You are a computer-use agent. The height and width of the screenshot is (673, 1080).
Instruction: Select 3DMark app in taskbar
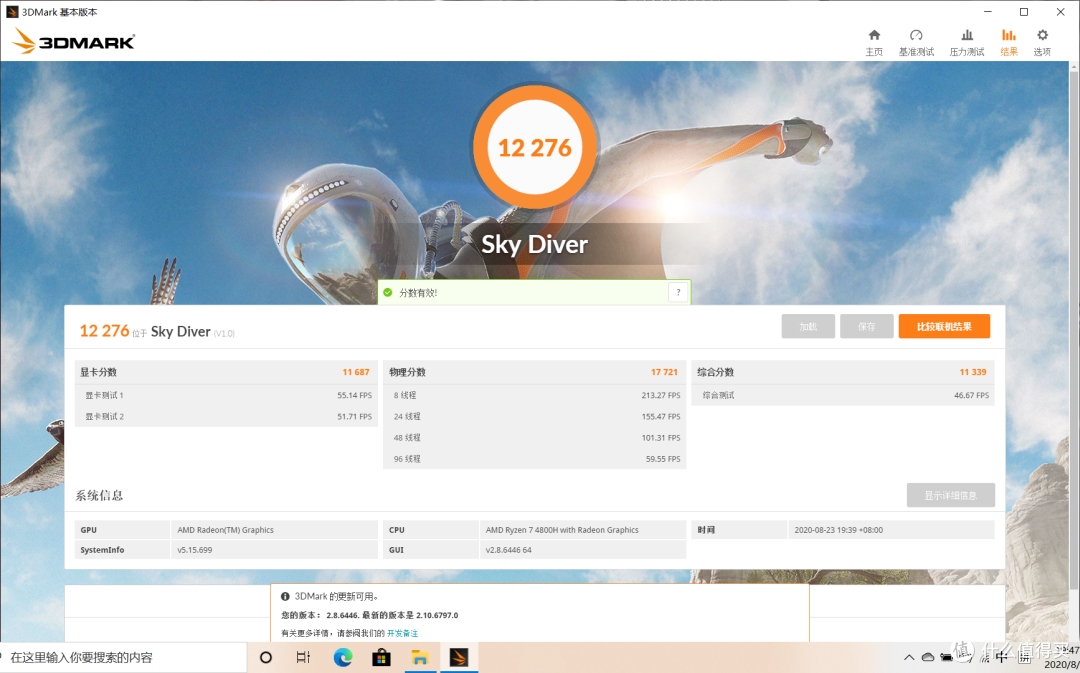click(x=458, y=657)
